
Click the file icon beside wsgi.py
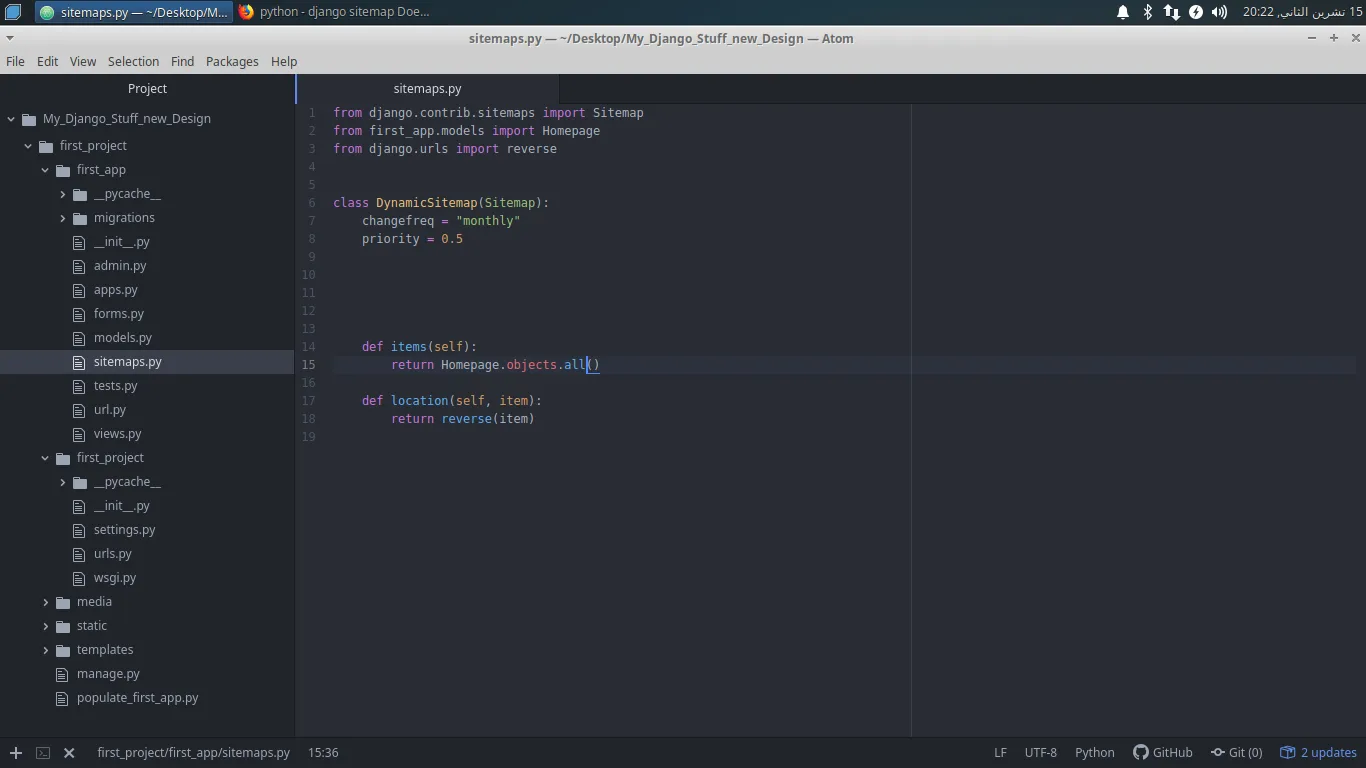[x=80, y=578]
